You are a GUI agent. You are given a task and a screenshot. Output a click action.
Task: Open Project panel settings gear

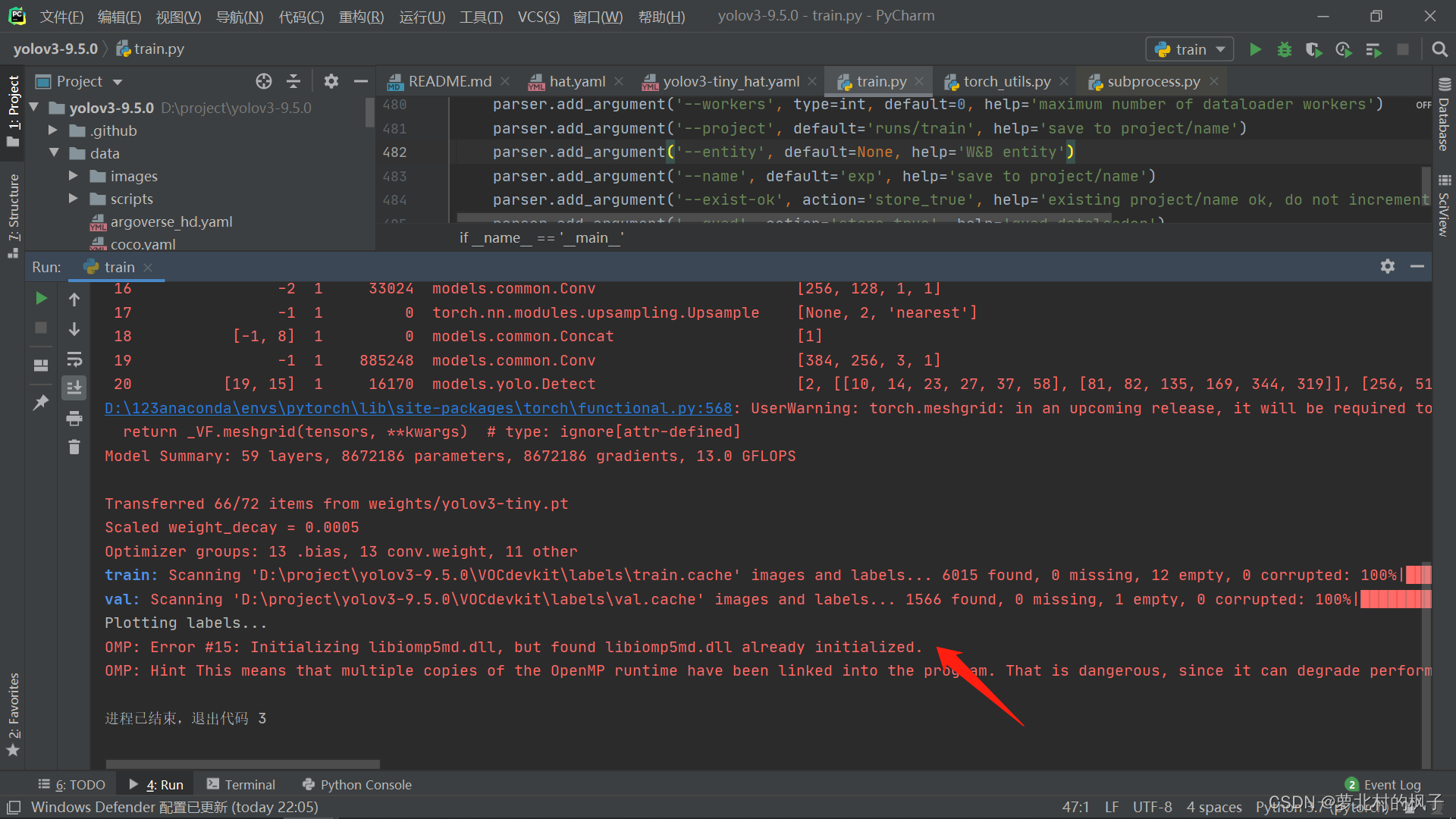click(331, 81)
